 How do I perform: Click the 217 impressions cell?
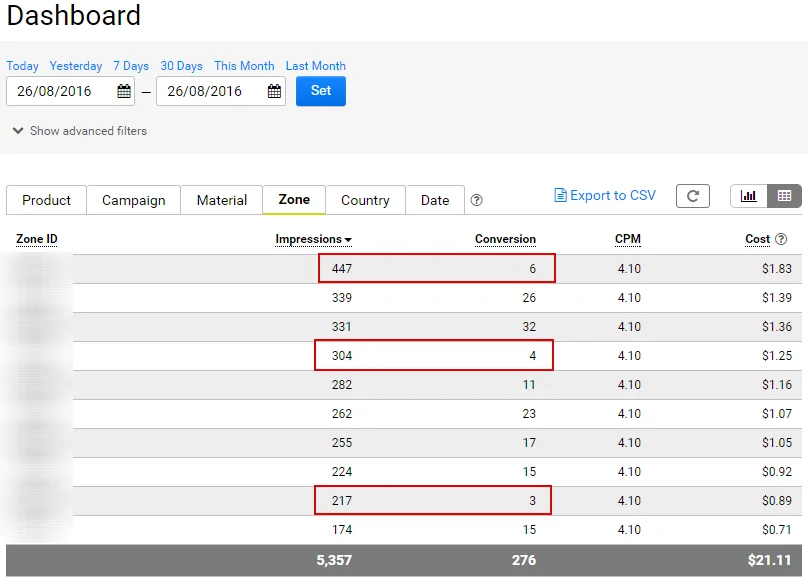342,501
